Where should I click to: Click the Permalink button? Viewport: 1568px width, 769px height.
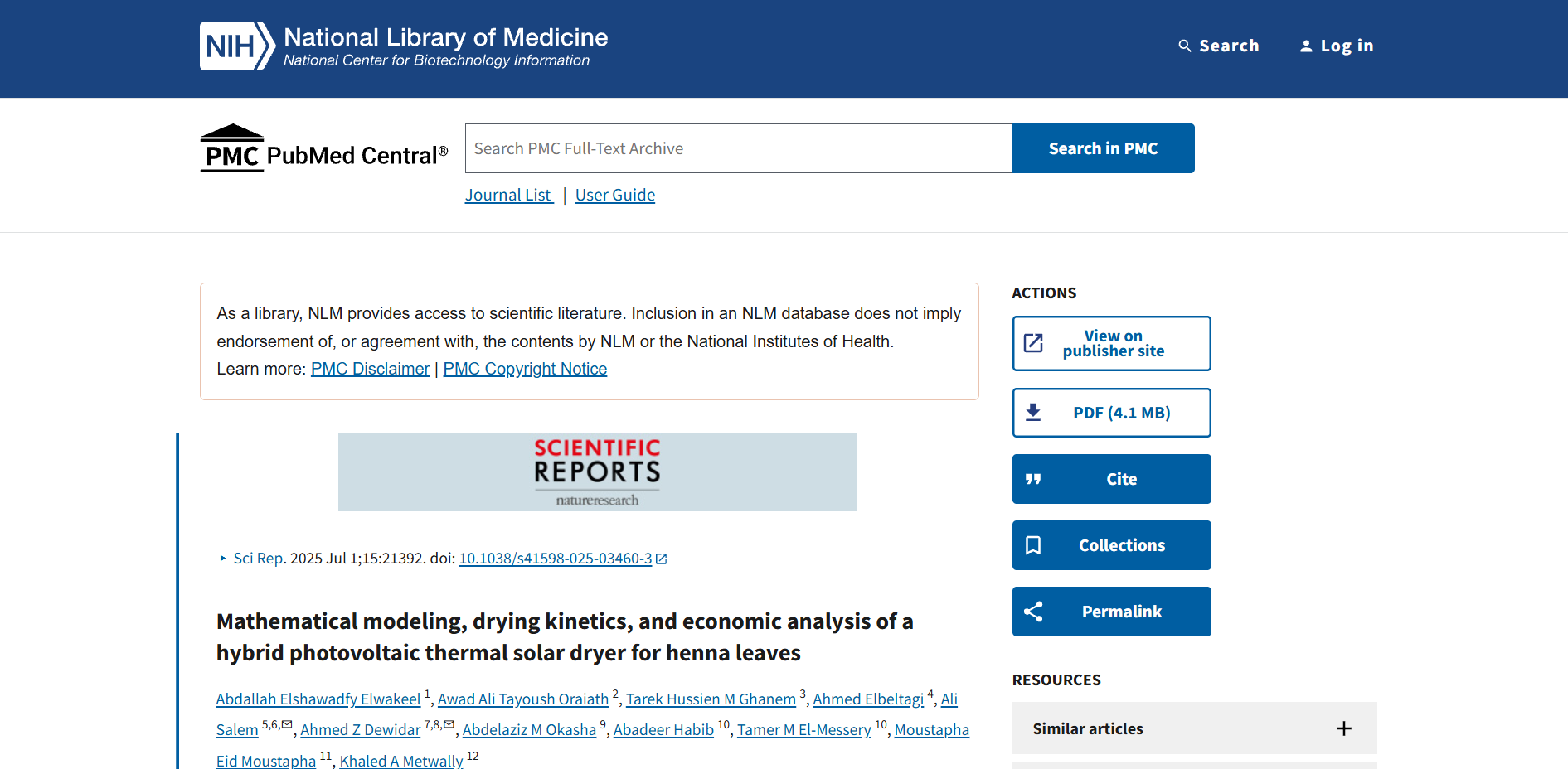click(x=1112, y=612)
